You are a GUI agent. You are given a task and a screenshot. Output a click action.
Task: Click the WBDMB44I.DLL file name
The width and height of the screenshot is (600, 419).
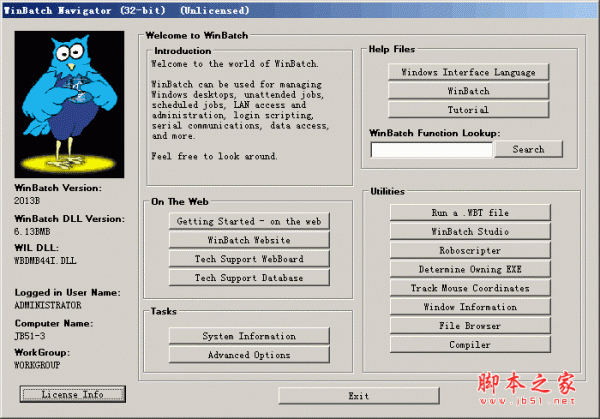pos(45,261)
